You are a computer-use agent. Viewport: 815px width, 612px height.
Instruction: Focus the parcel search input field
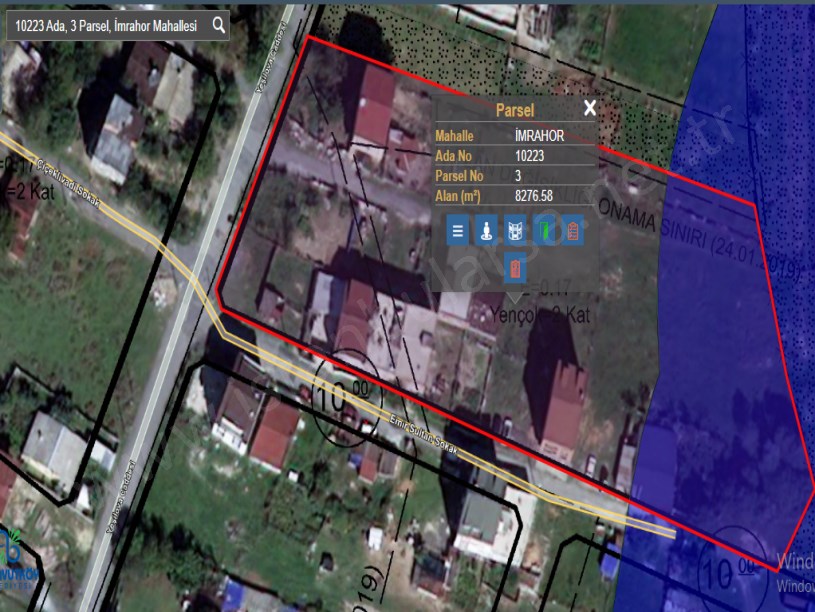[108, 26]
